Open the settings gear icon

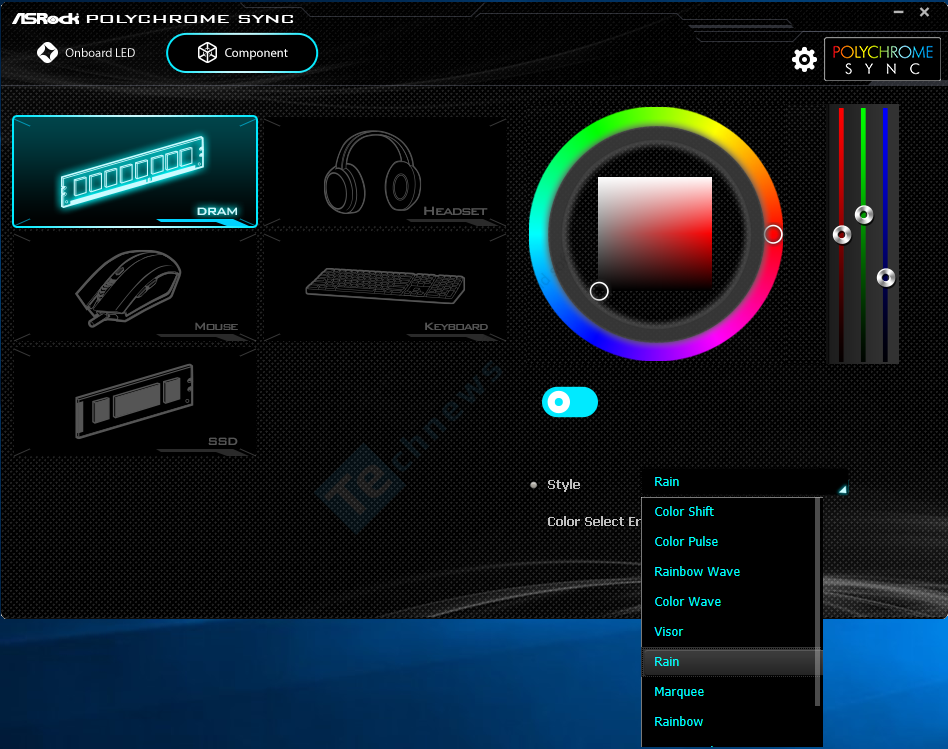coord(804,59)
